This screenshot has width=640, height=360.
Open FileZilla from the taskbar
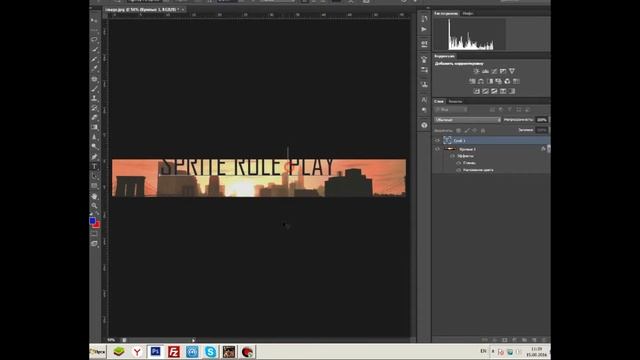(174, 351)
